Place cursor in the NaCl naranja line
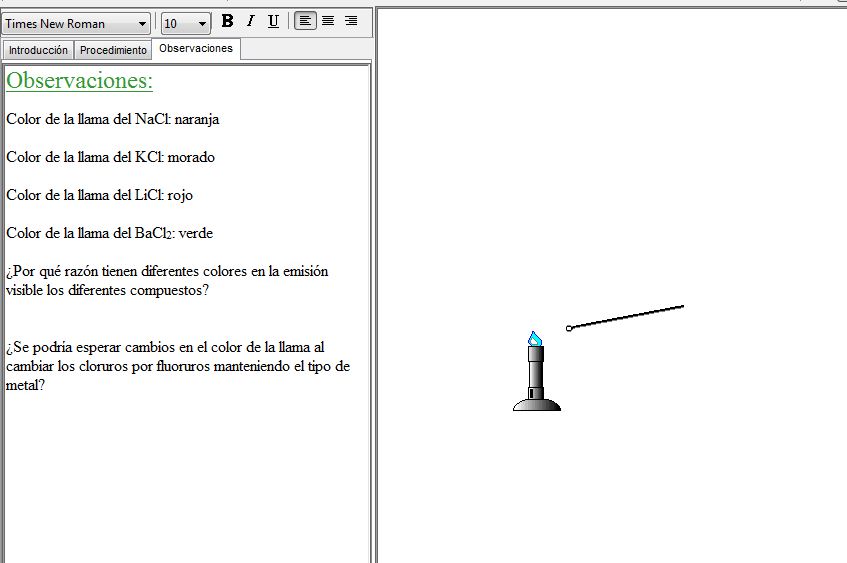The image size is (847, 563). coord(113,119)
